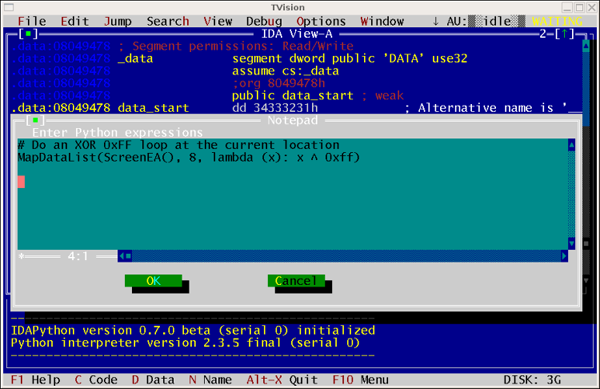Click the down arrow indicator before AU

(435, 21)
